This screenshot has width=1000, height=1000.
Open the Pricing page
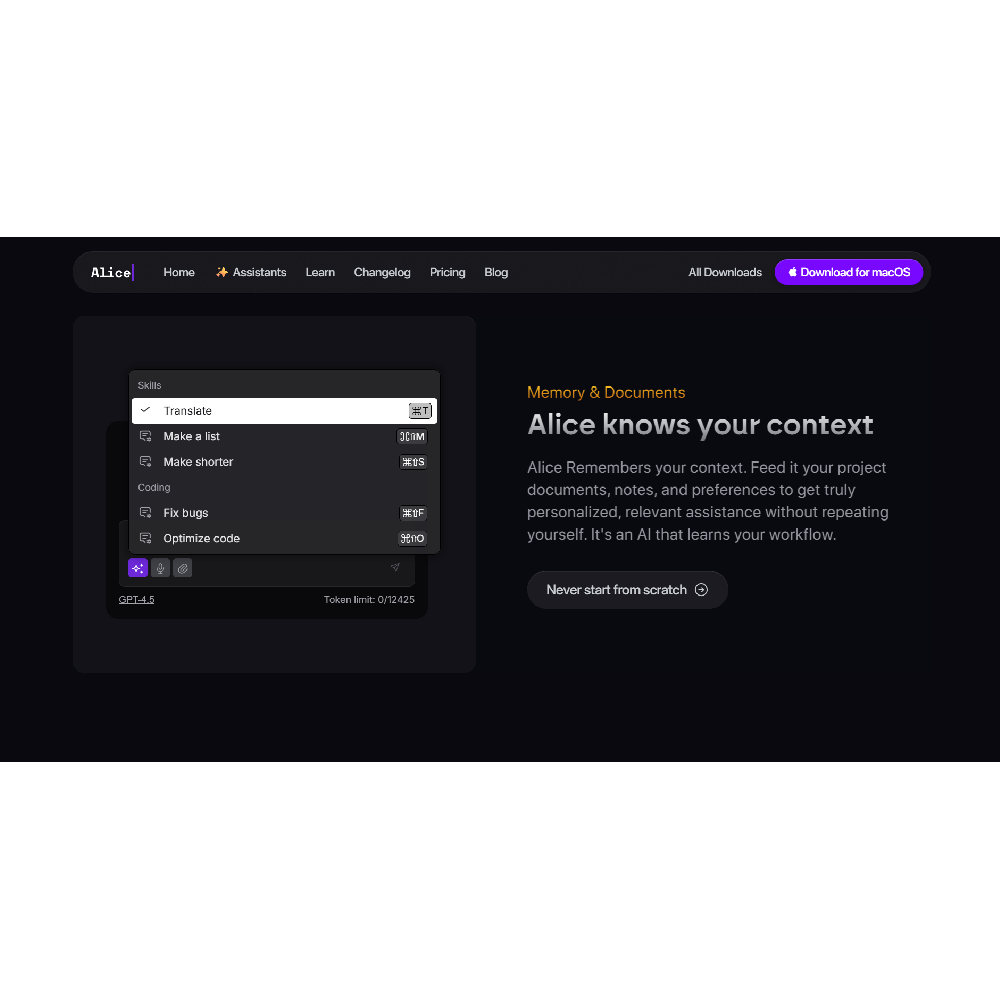click(x=448, y=272)
